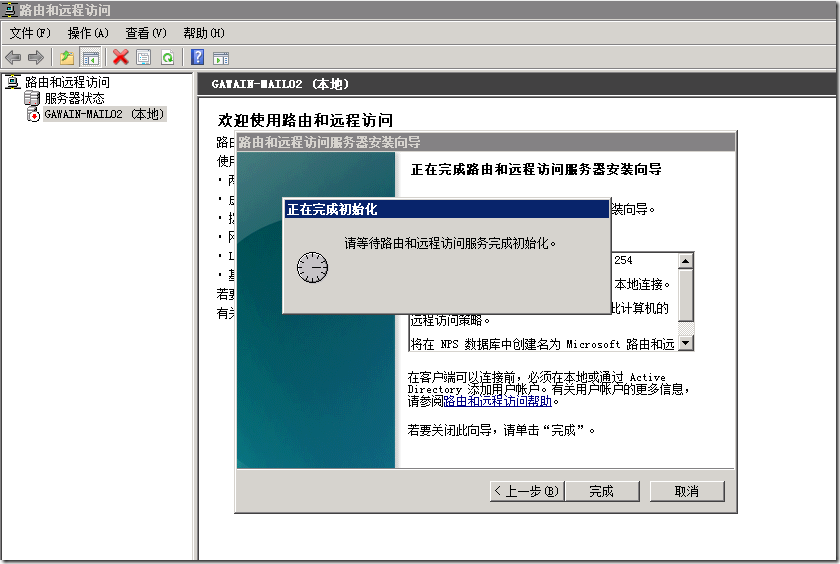Viewport: 840px width, 564px height.
Task: Open the Properties toolbar icon
Action: click(144, 57)
